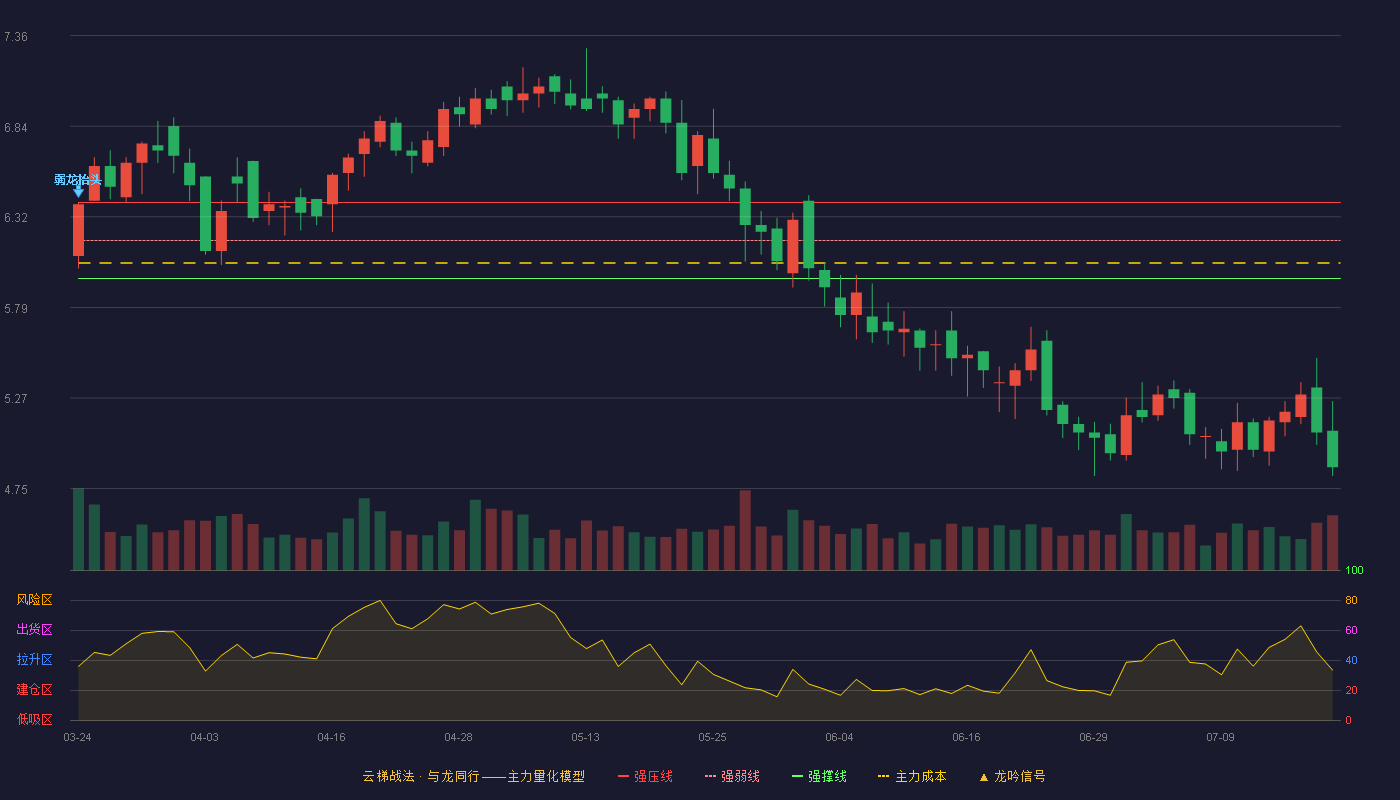Viewport: 1400px width, 800px height.
Task: Click the yellow dashed 主力成本 legend icon
Action: click(883, 776)
